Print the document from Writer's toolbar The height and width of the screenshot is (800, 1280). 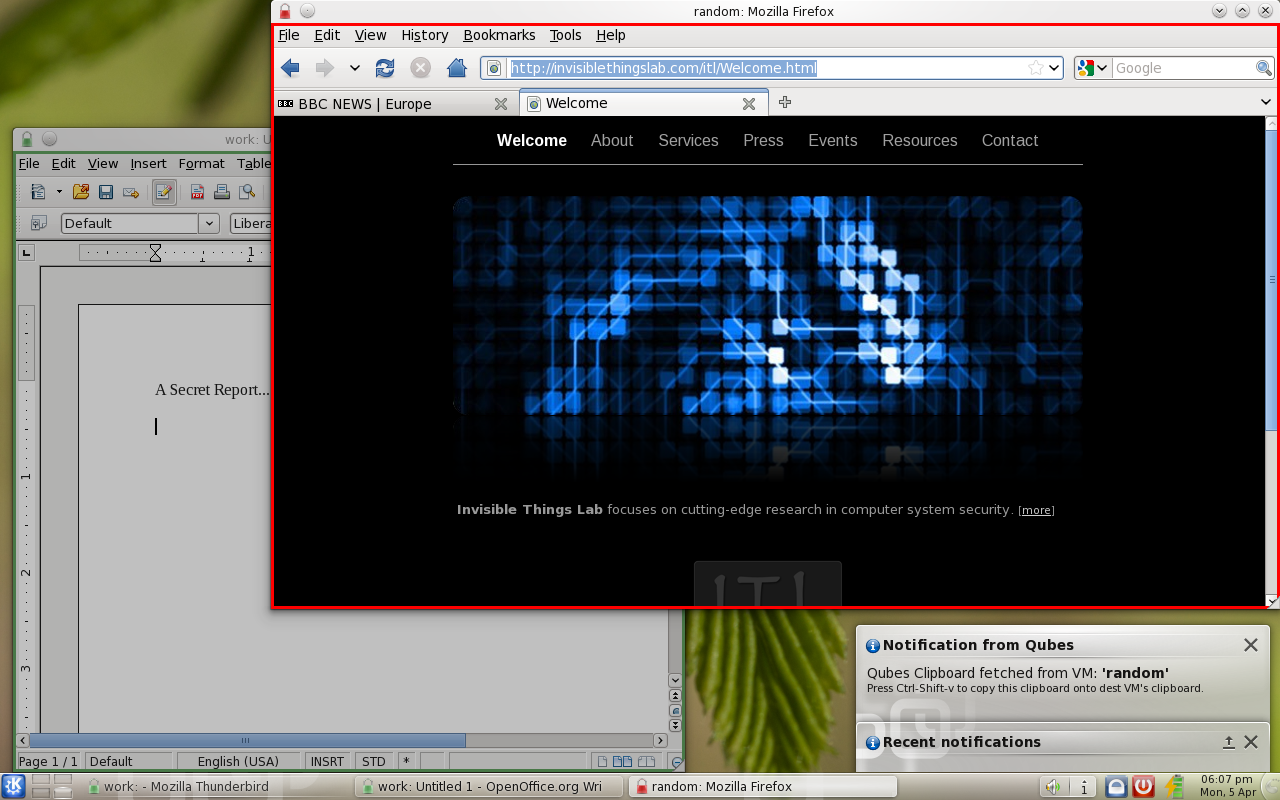pos(222,192)
